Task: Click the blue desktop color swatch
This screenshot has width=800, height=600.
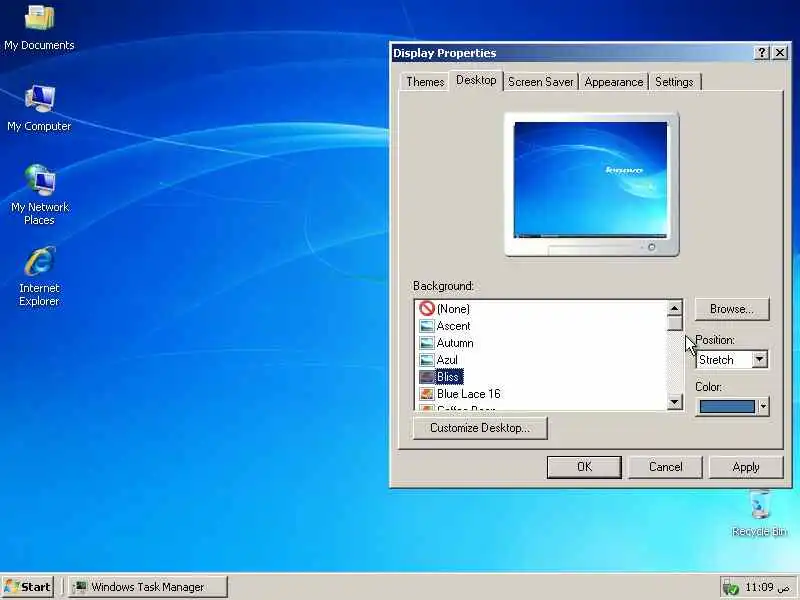Action: coord(727,407)
